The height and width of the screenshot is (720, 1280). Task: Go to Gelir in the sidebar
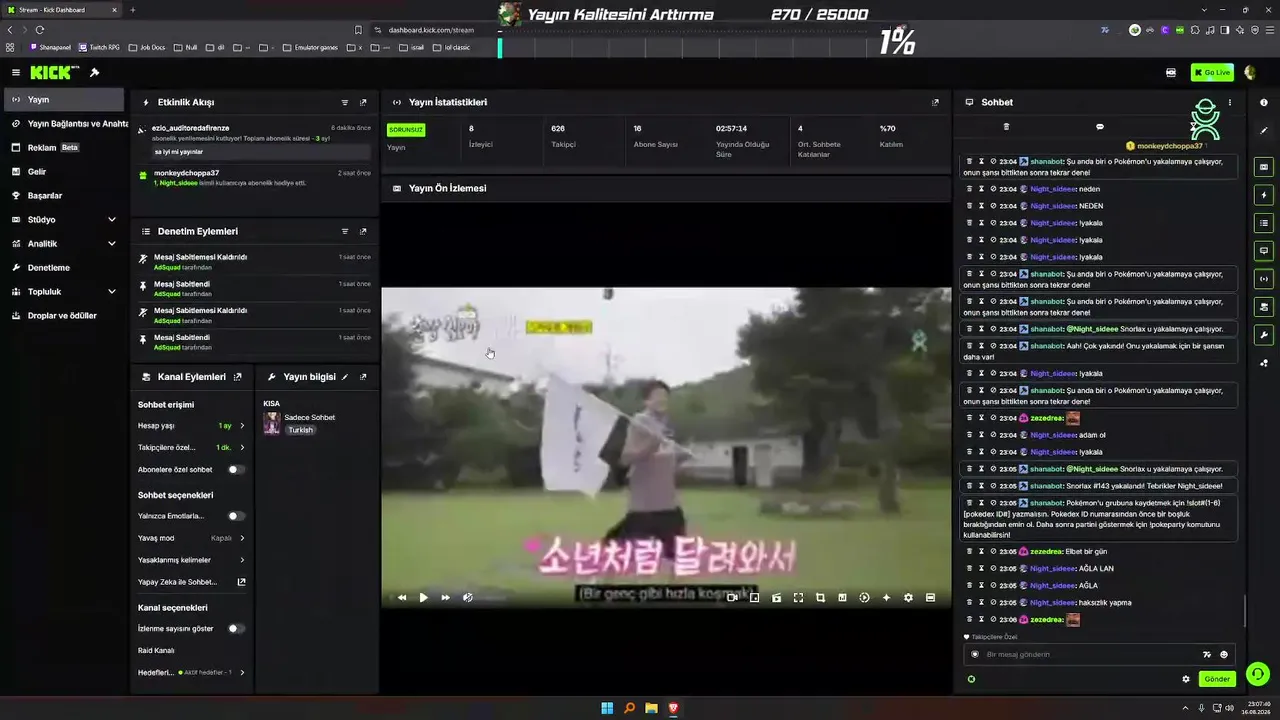point(66,172)
